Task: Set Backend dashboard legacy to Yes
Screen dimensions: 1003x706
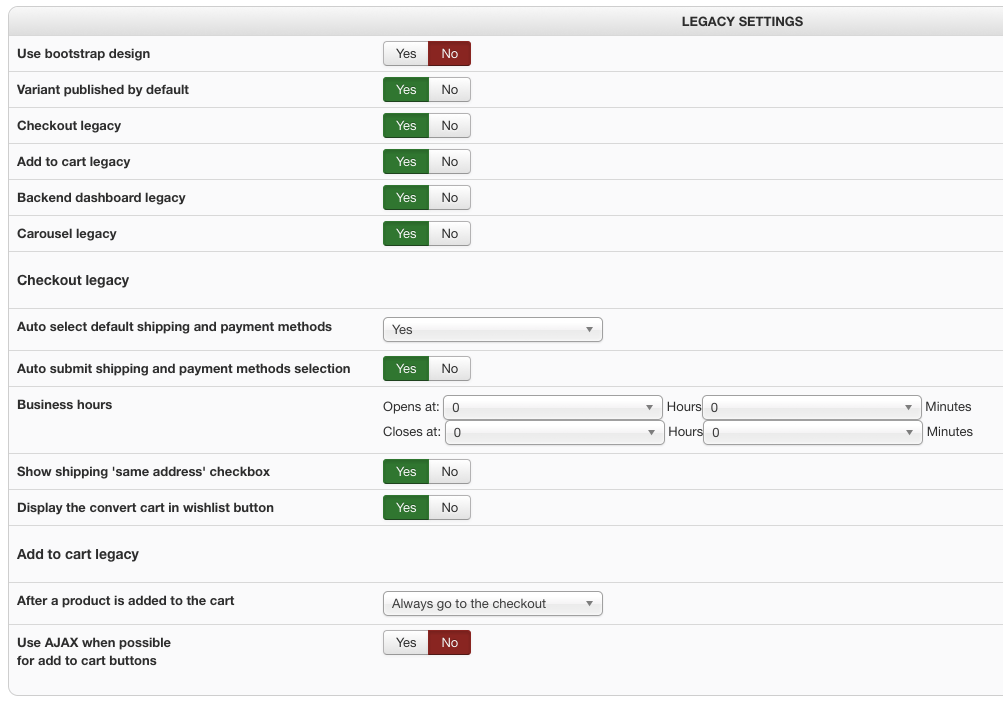Action: 406,198
